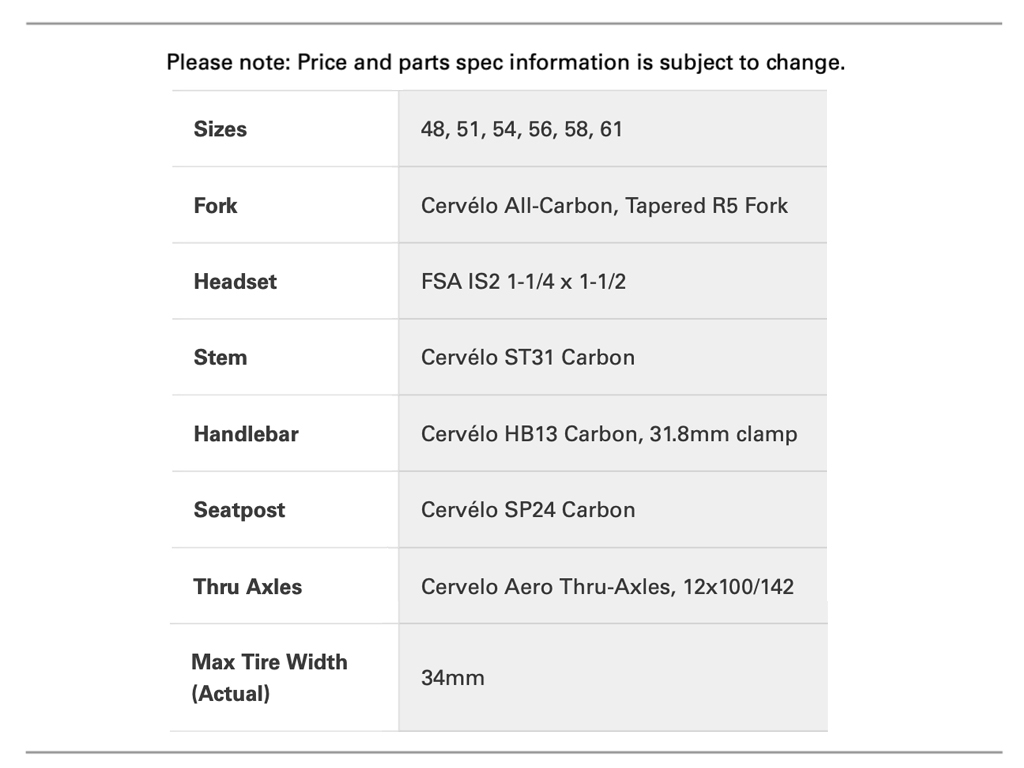
Task: Click the sizes value 48, 51, 54, 56, 58, 61
Action: click(x=521, y=129)
